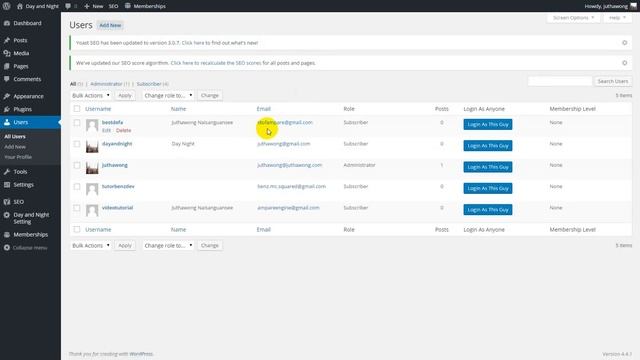Open the bottom 'Change role to' dropdown
The width and height of the screenshot is (640, 360).
[x=168, y=246]
